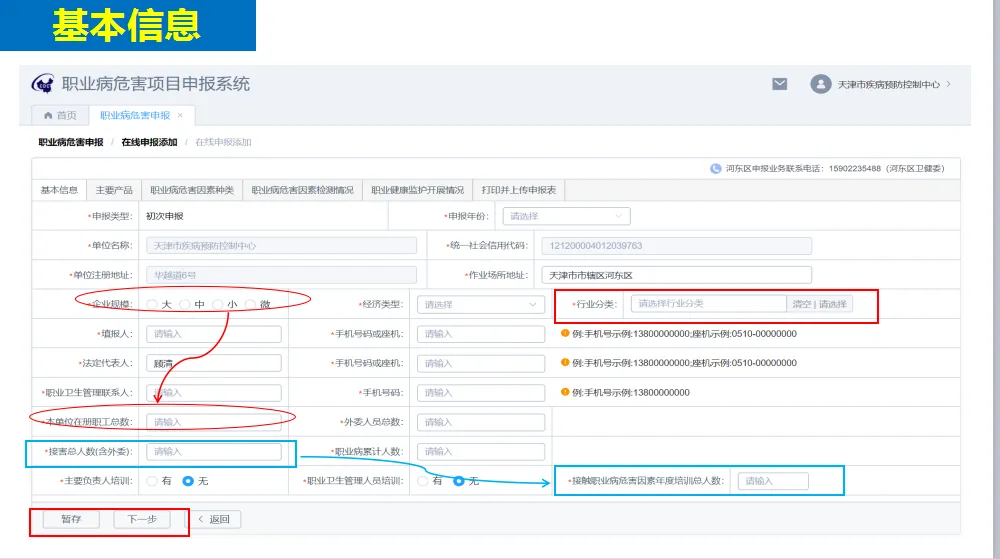Open the mail envelope icon
Screen dimensions: 1000x559
pos(779,84)
